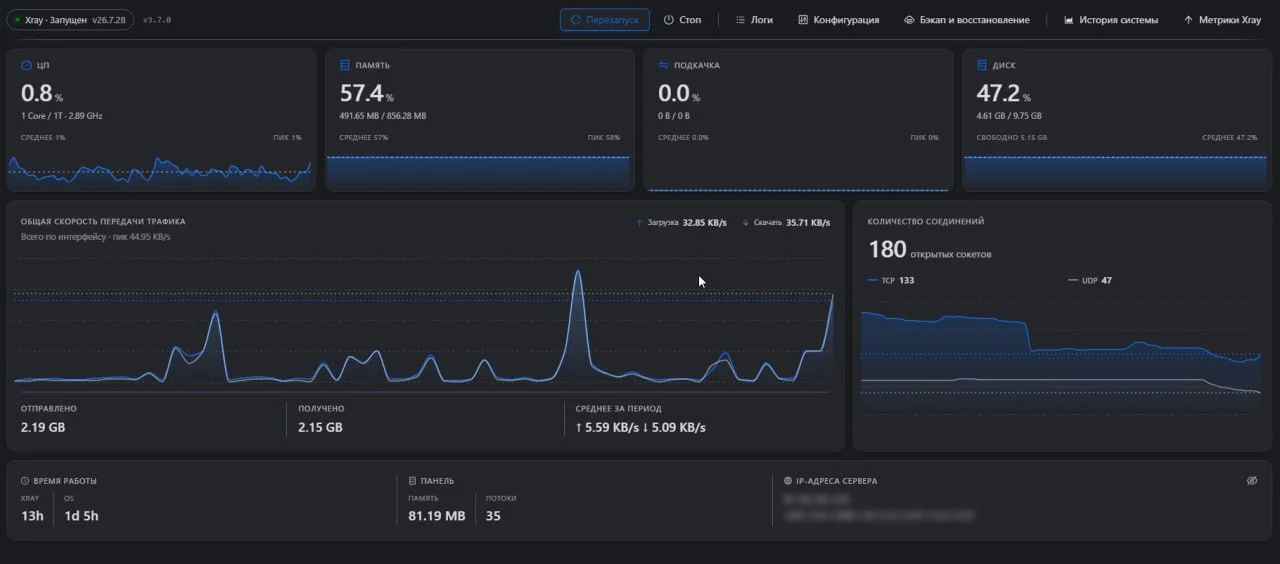1280x564 pixels.
Task: Click the arrow icon beside Метрики Xray
Action: (1188, 20)
